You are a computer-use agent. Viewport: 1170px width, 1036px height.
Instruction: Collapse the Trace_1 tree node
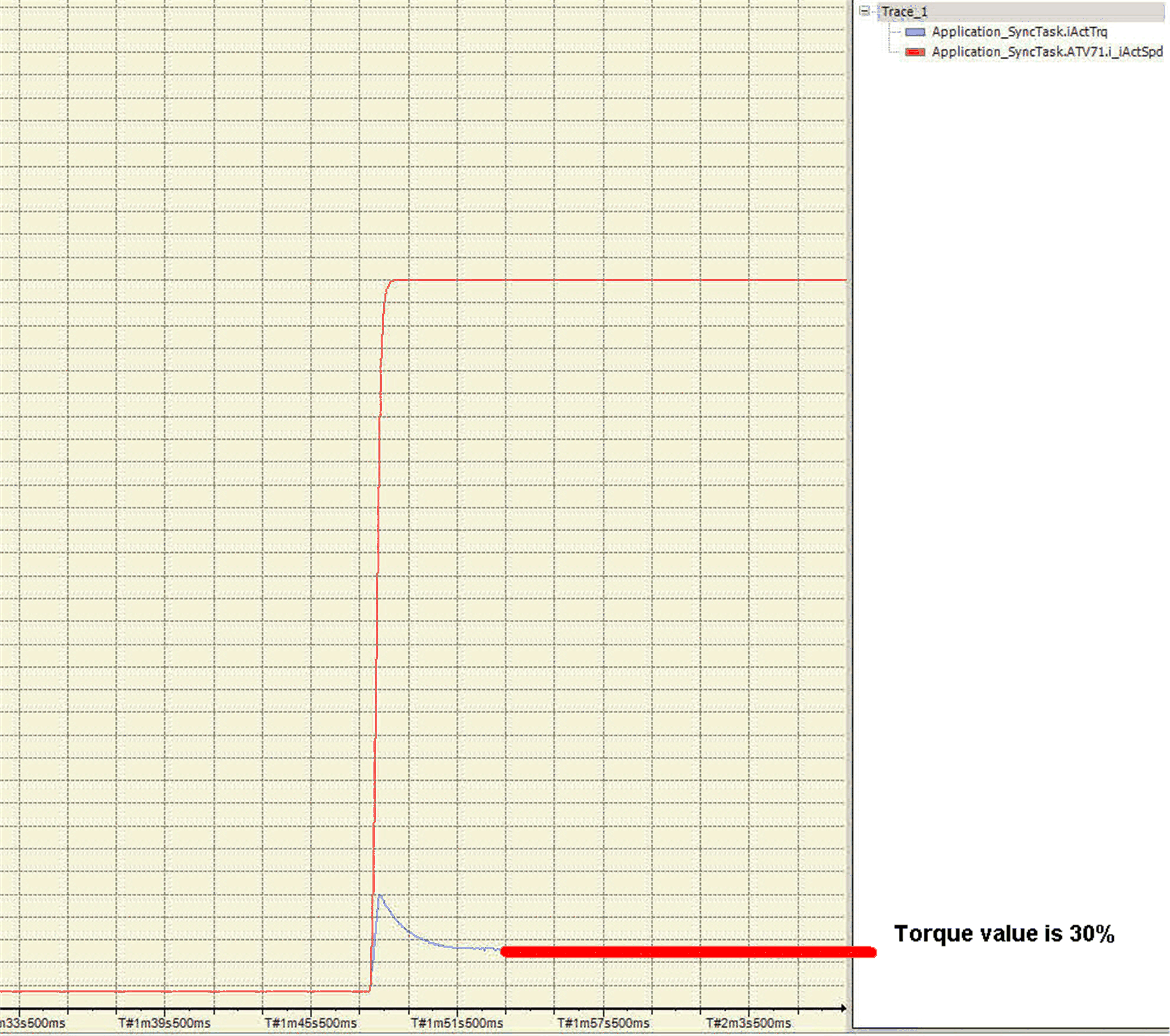865,11
